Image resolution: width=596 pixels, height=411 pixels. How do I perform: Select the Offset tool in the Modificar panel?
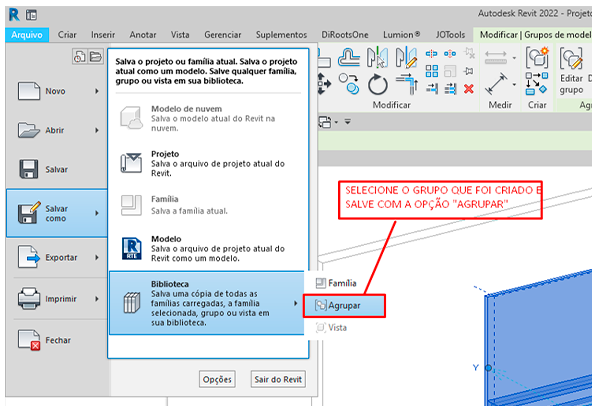coord(349,57)
